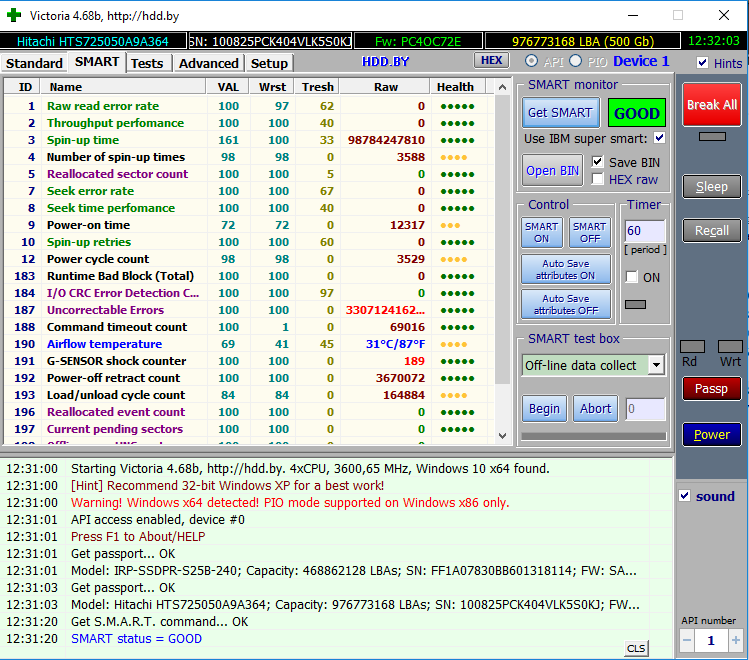Click the ID column header
The width and height of the screenshot is (749, 660).
pos(22,87)
